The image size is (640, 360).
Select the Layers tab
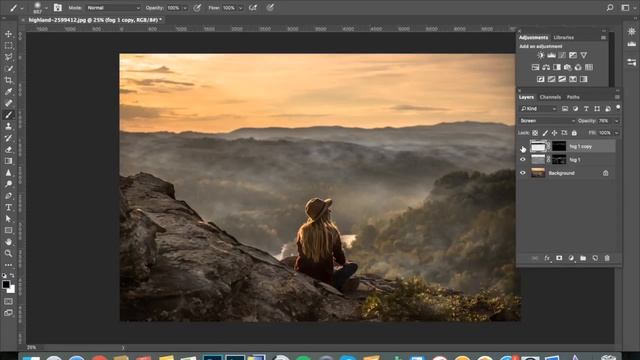[526, 97]
